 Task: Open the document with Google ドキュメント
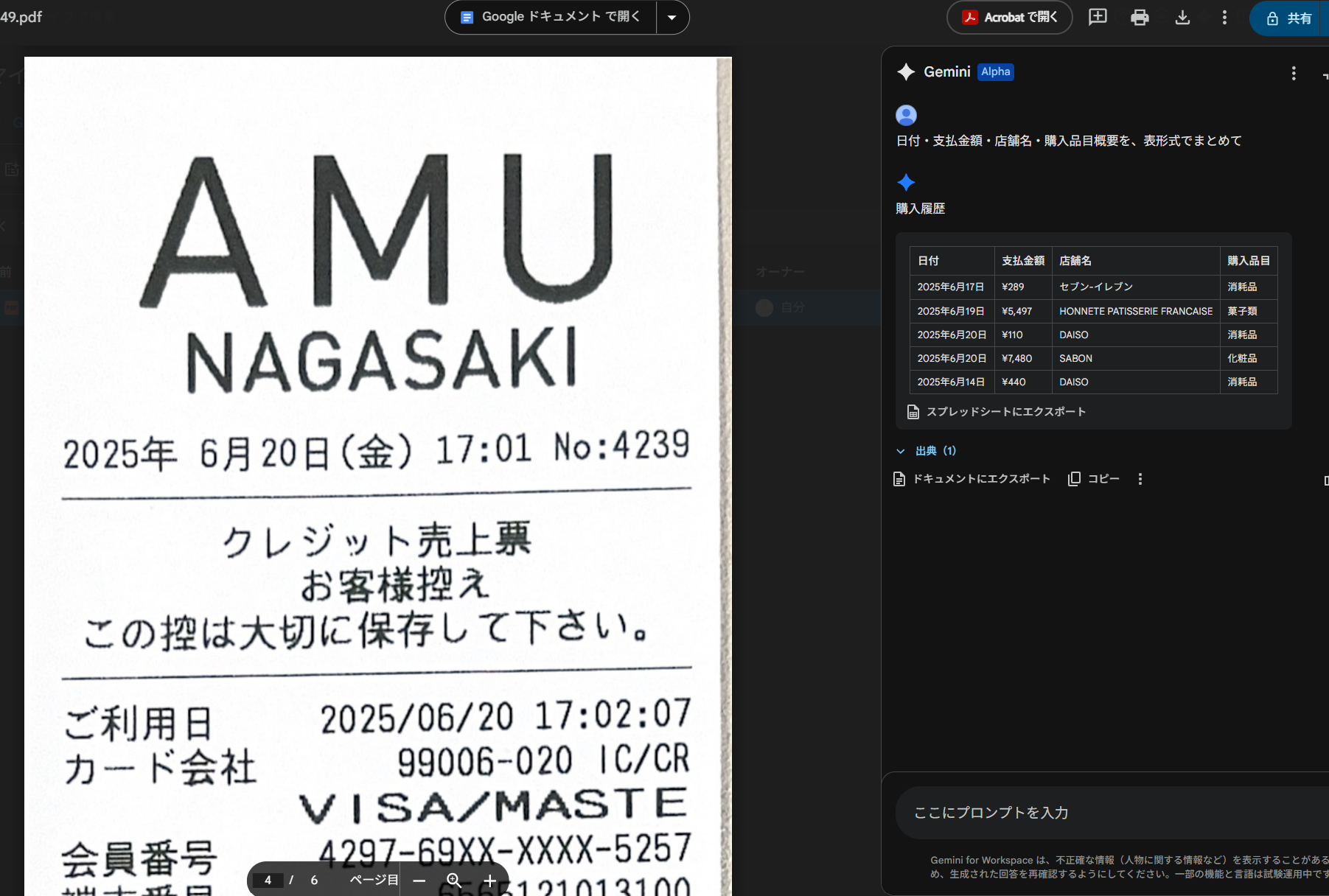click(x=551, y=17)
